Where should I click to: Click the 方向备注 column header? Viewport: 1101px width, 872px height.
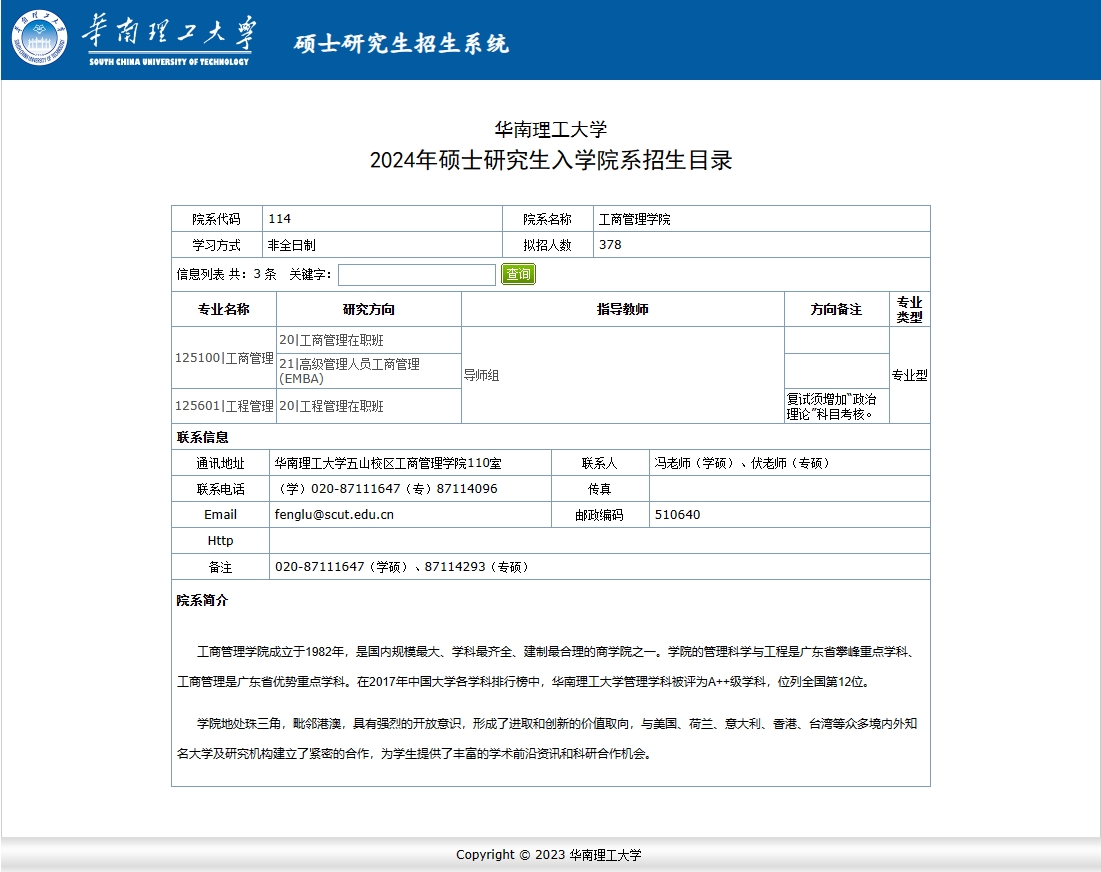click(x=836, y=309)
